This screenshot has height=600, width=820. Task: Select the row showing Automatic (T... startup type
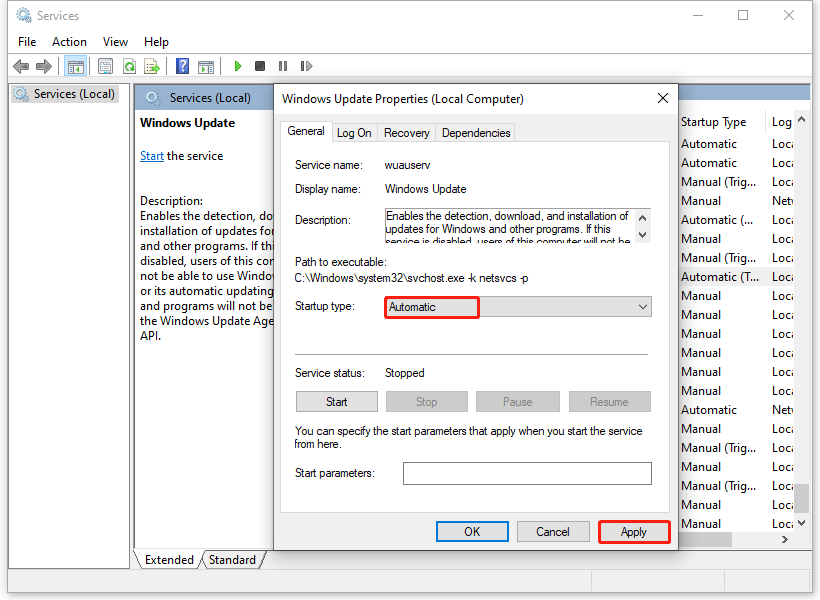(x=736, y=277)
